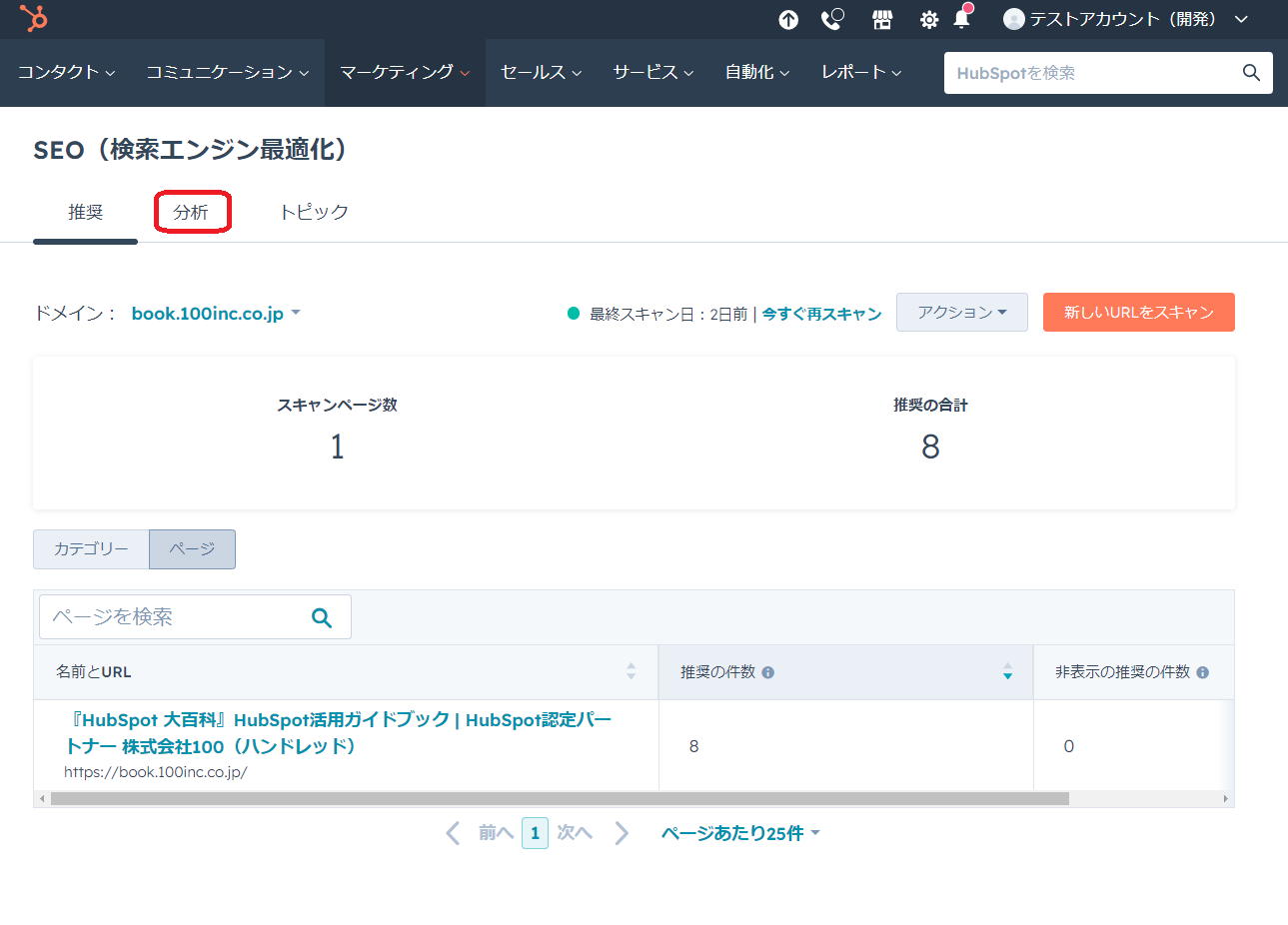Expand the サービス menu
Viewport: 1288px width, 925px height.
point(653,72)
